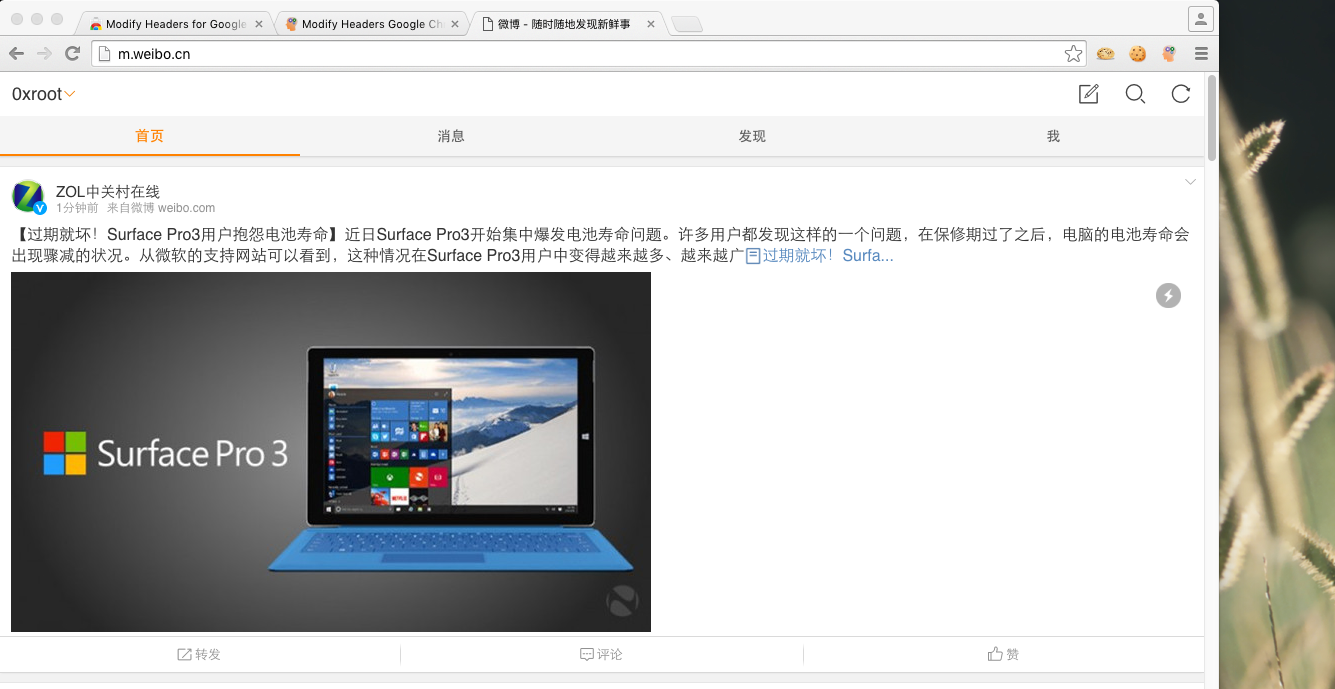Open the 过期就坏！Surfa... article link
Screen dimensions: 1335x689
[x=819, y=256]
